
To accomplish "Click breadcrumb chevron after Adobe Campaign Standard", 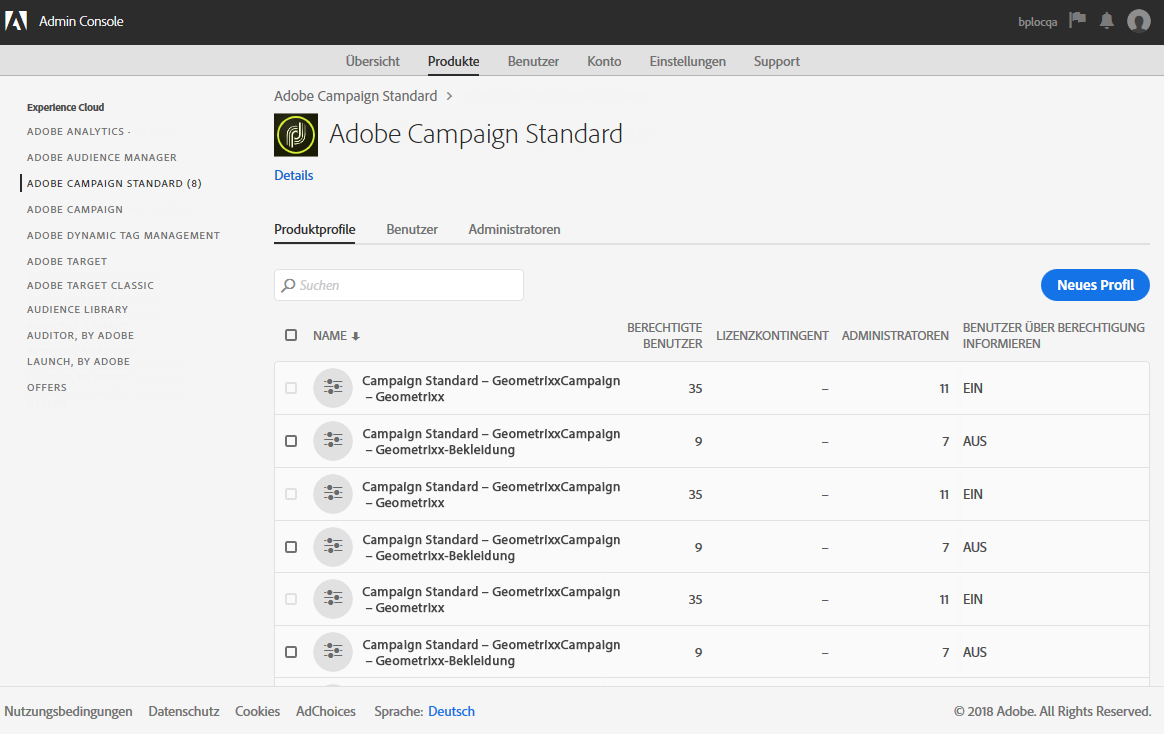I will click(x=450, y=96).
